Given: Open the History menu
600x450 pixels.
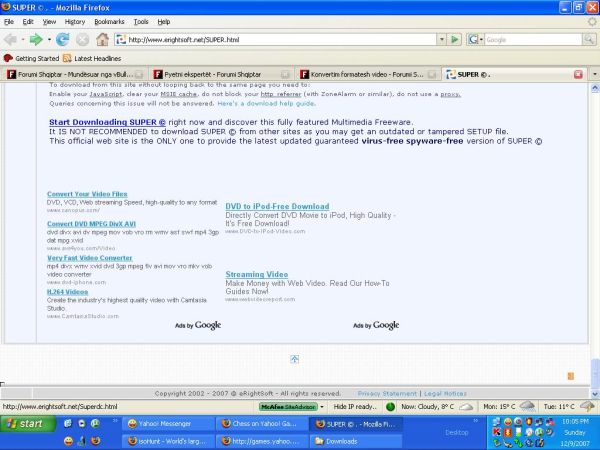Looking at the screenshot, I should point(75,22).
